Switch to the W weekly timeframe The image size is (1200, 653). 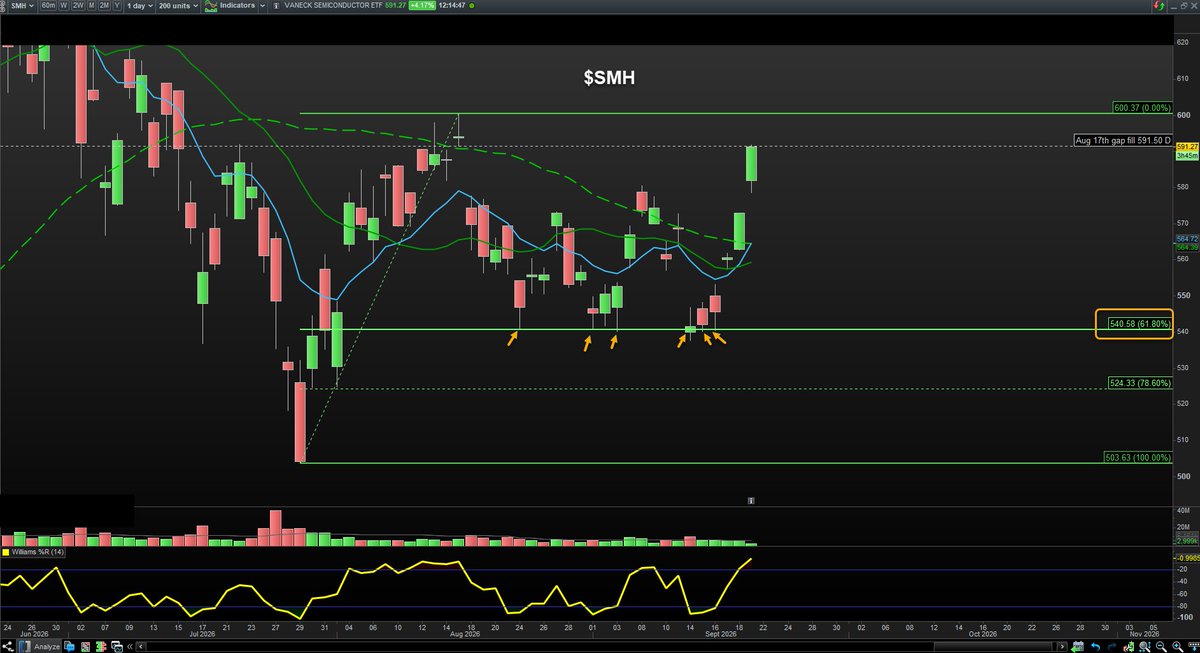pos(63,6)
